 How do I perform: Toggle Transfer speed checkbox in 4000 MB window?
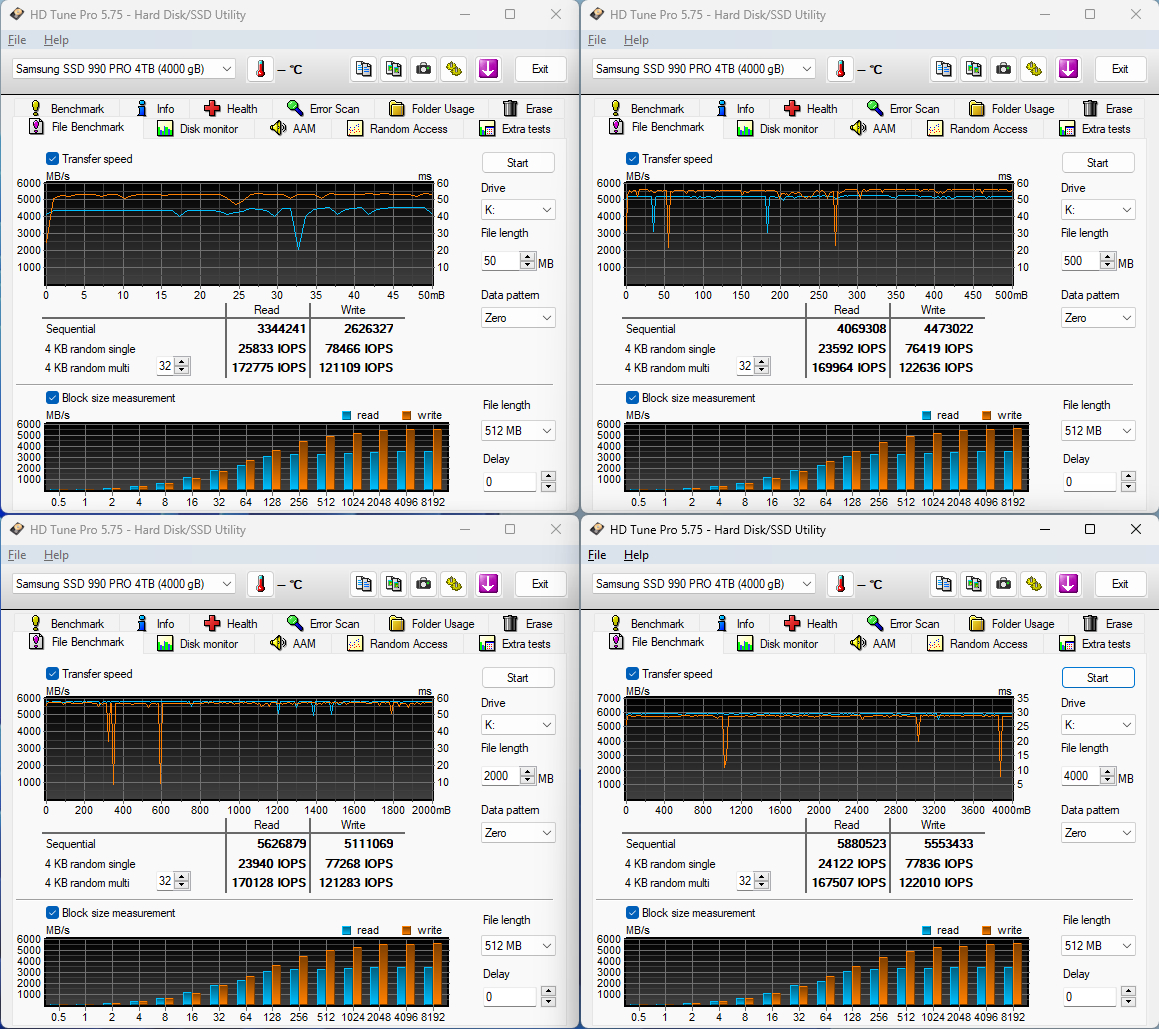point(633,673)
